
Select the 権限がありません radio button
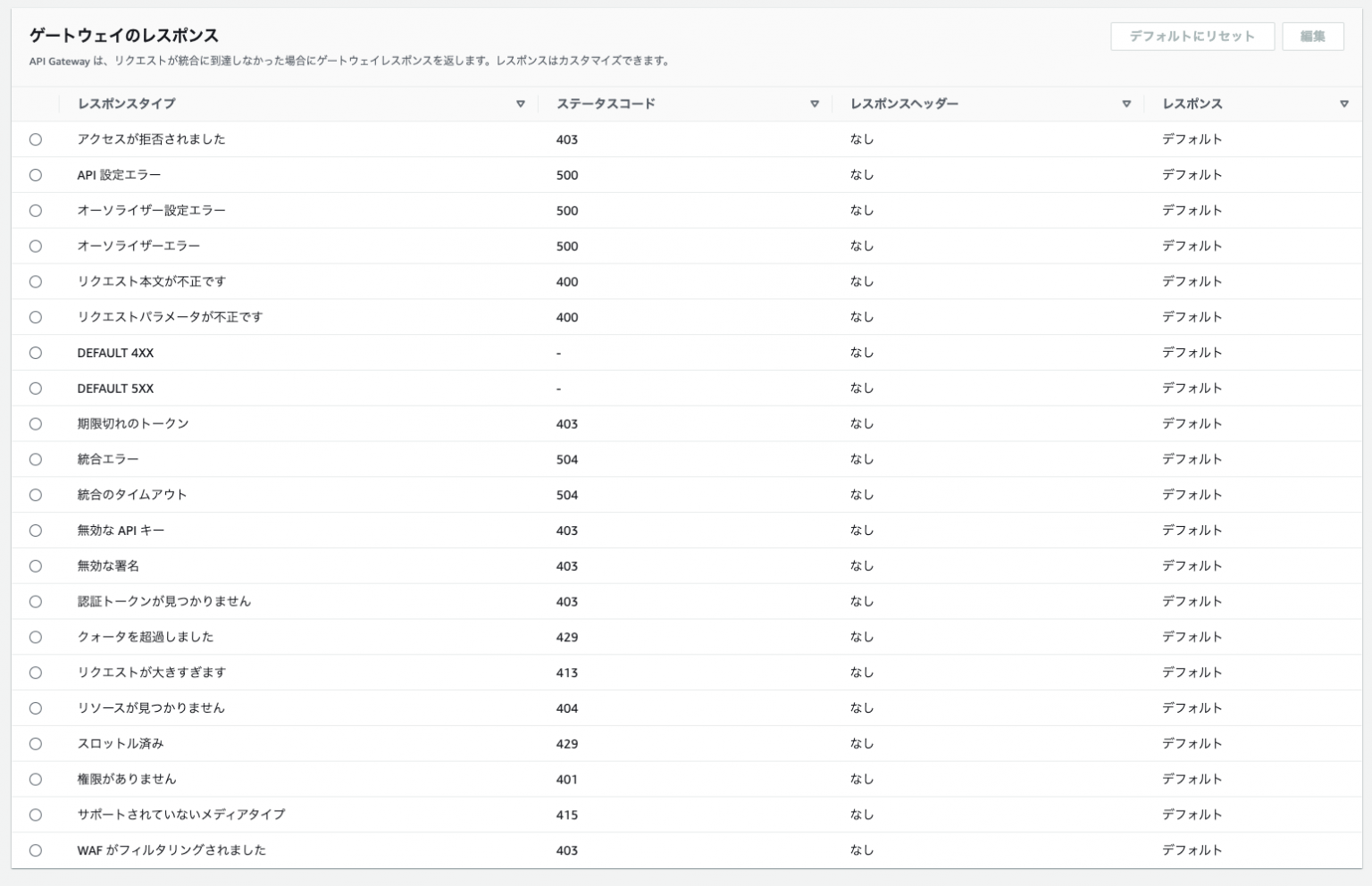click(x=36, y=779)
